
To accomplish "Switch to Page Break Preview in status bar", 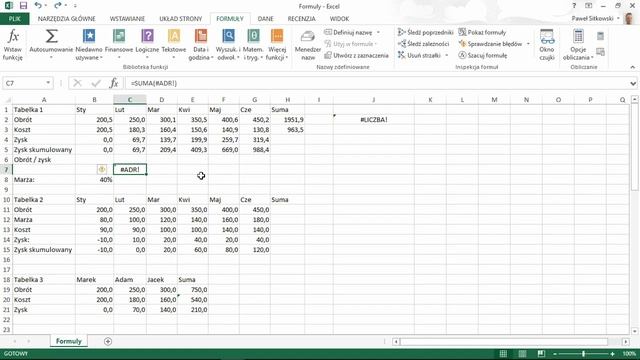I will [x=541, y=353].
